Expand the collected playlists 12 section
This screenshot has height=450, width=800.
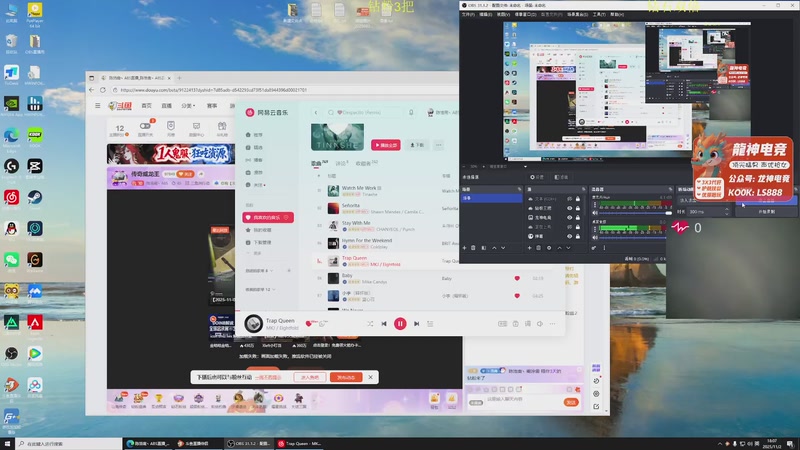click(260, 289)
